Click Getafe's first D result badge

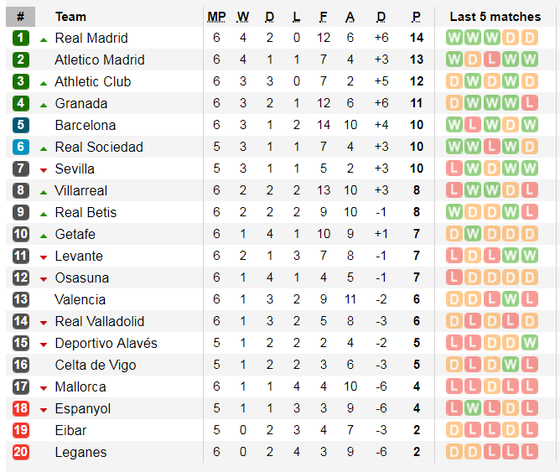point(454,234)
